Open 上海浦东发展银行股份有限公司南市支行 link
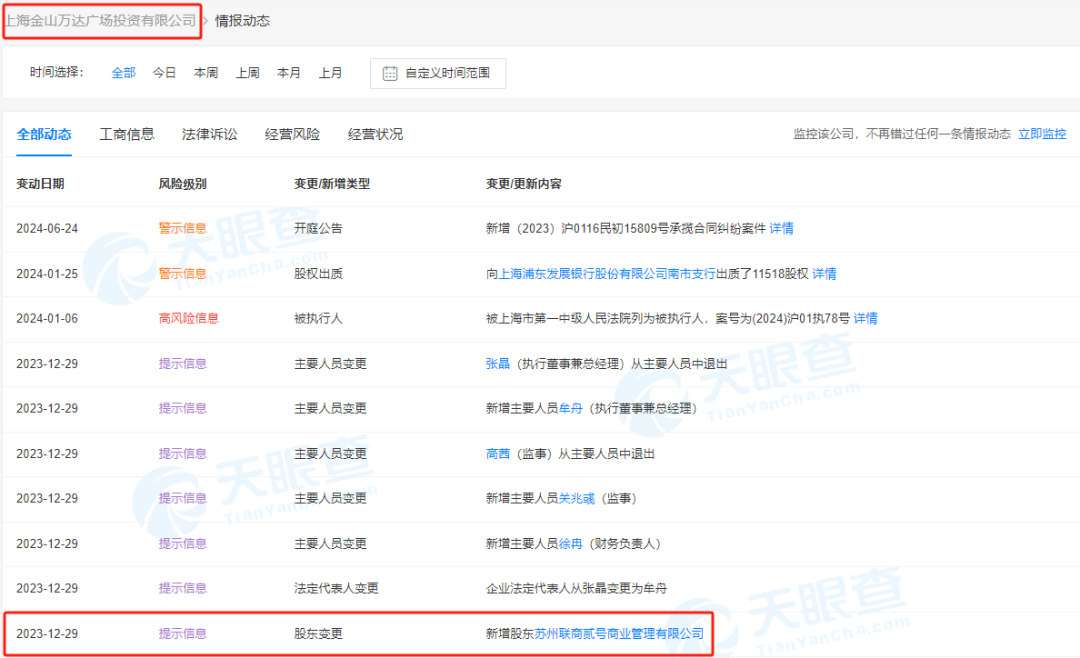The image size is (1080, 658). click(607, 274)
